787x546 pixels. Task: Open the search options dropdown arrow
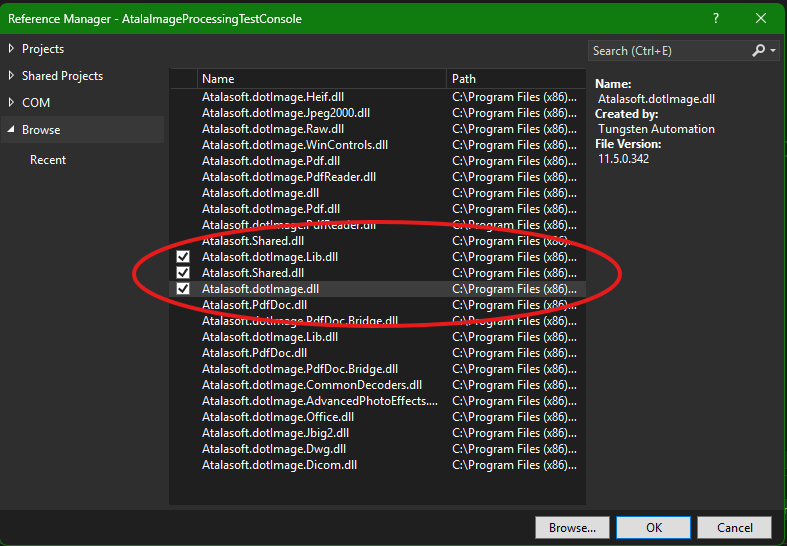tap(773, 50)
